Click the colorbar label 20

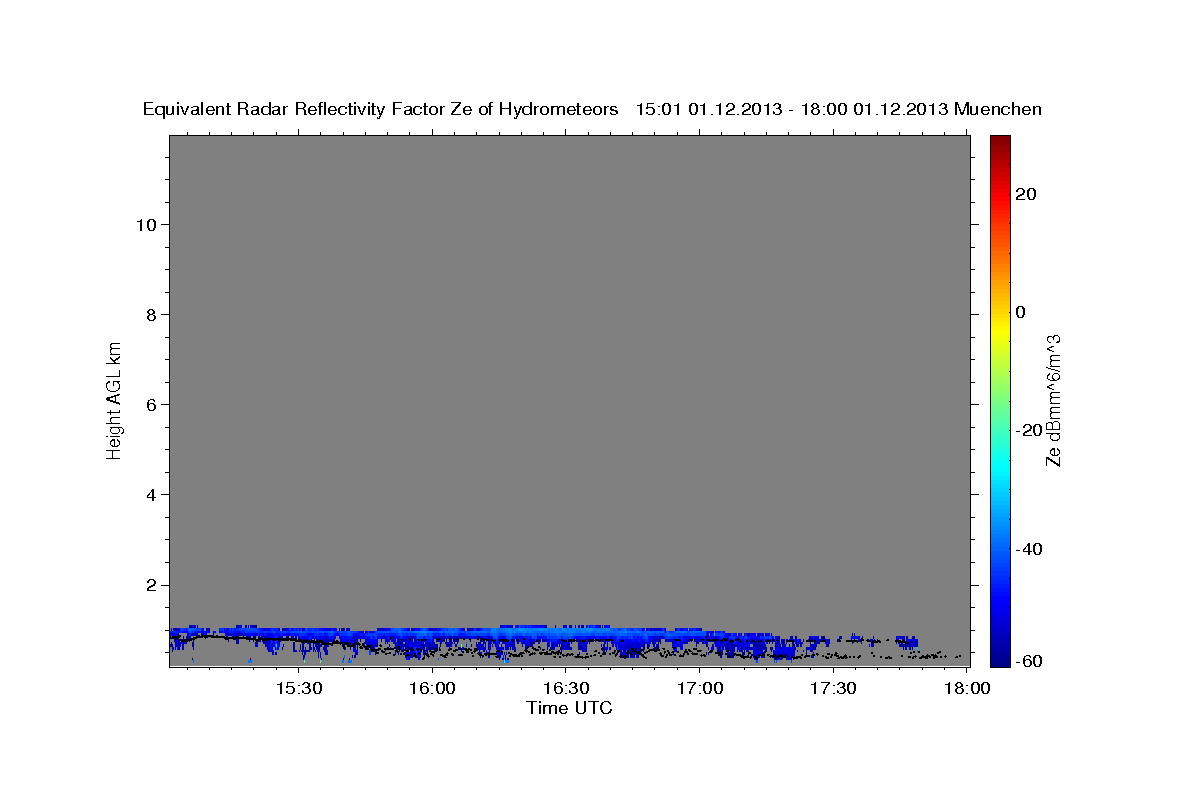[x=1027, y=194]
